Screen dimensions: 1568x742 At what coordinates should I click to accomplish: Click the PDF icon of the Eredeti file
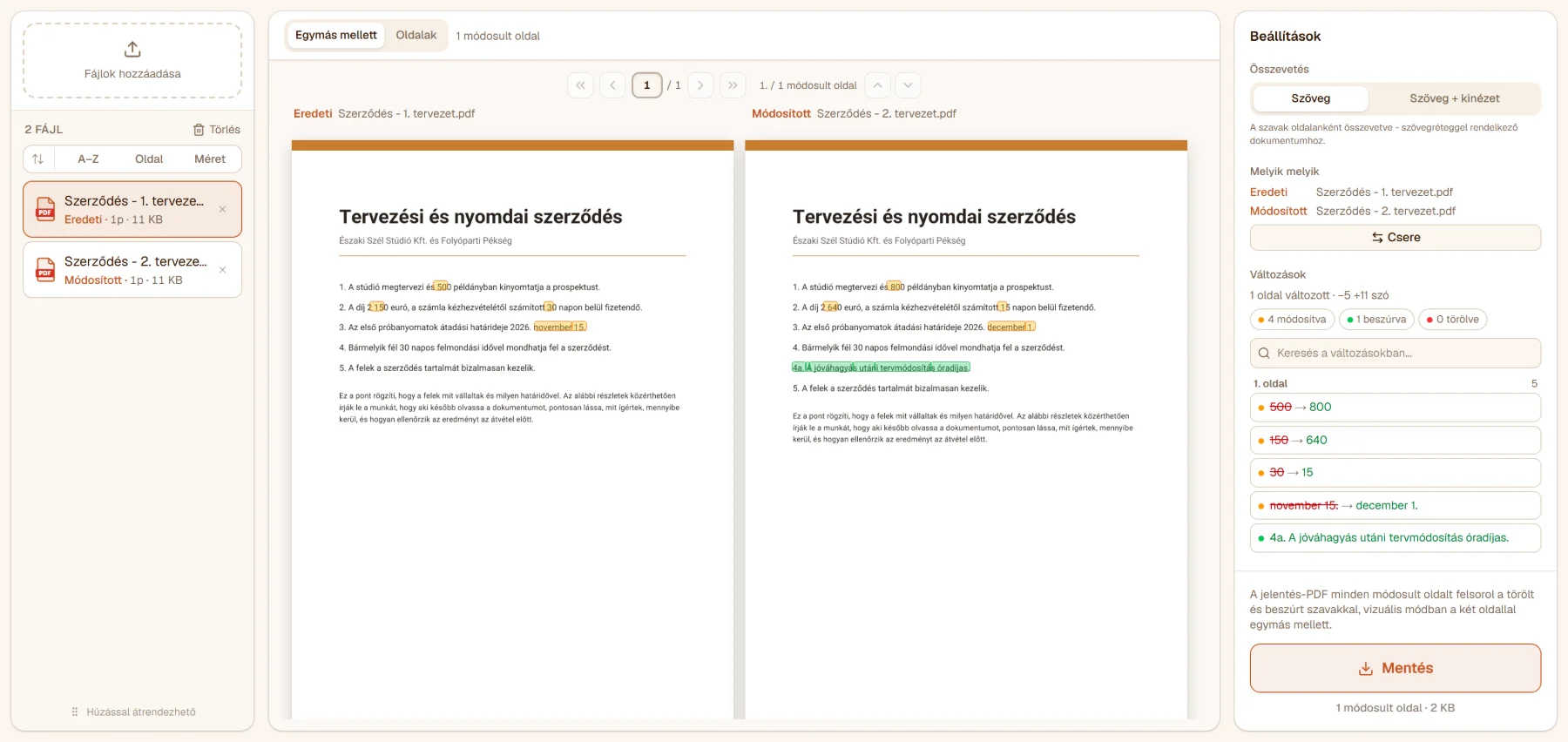pos(45,209)
